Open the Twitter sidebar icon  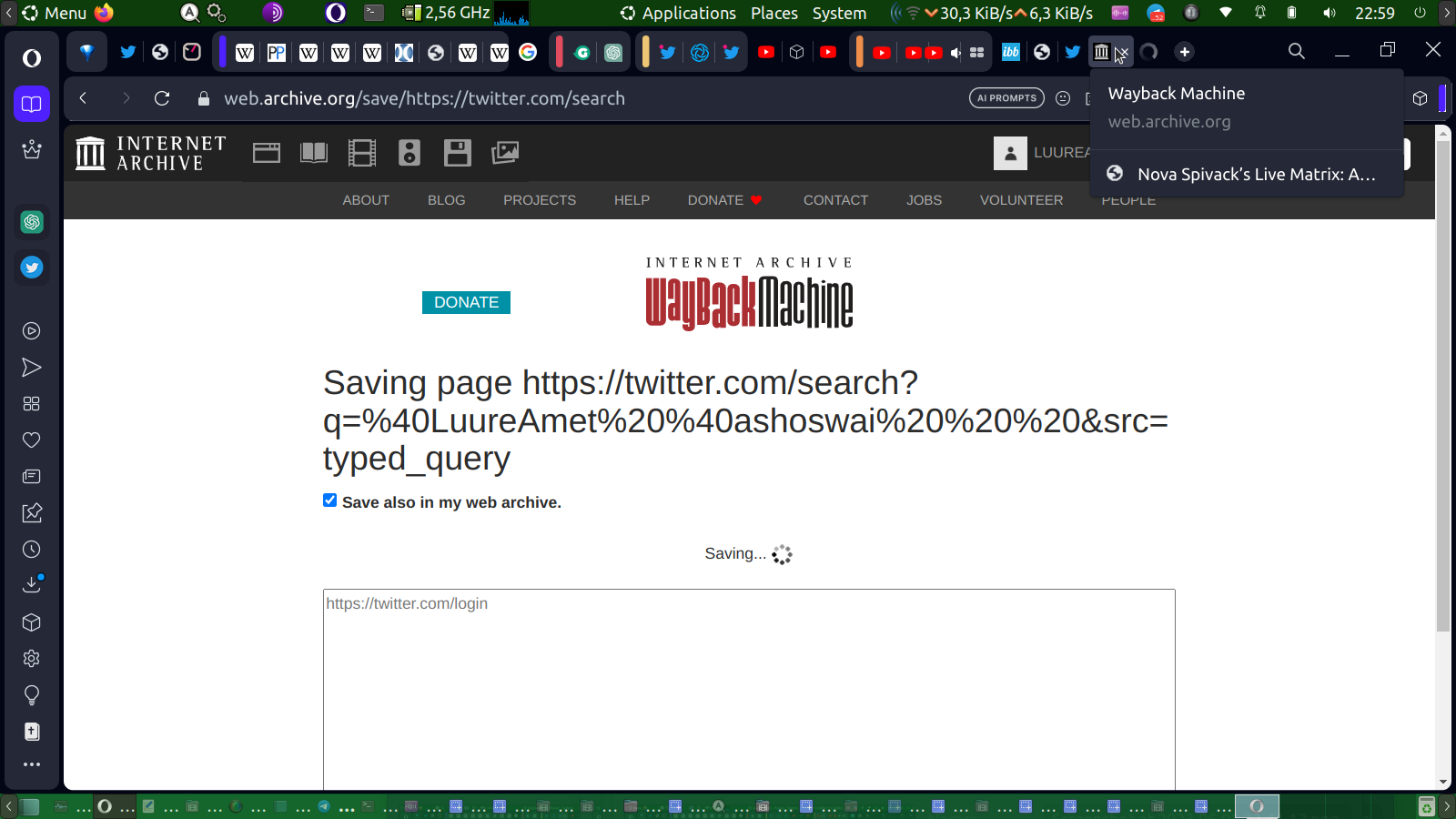32,268
